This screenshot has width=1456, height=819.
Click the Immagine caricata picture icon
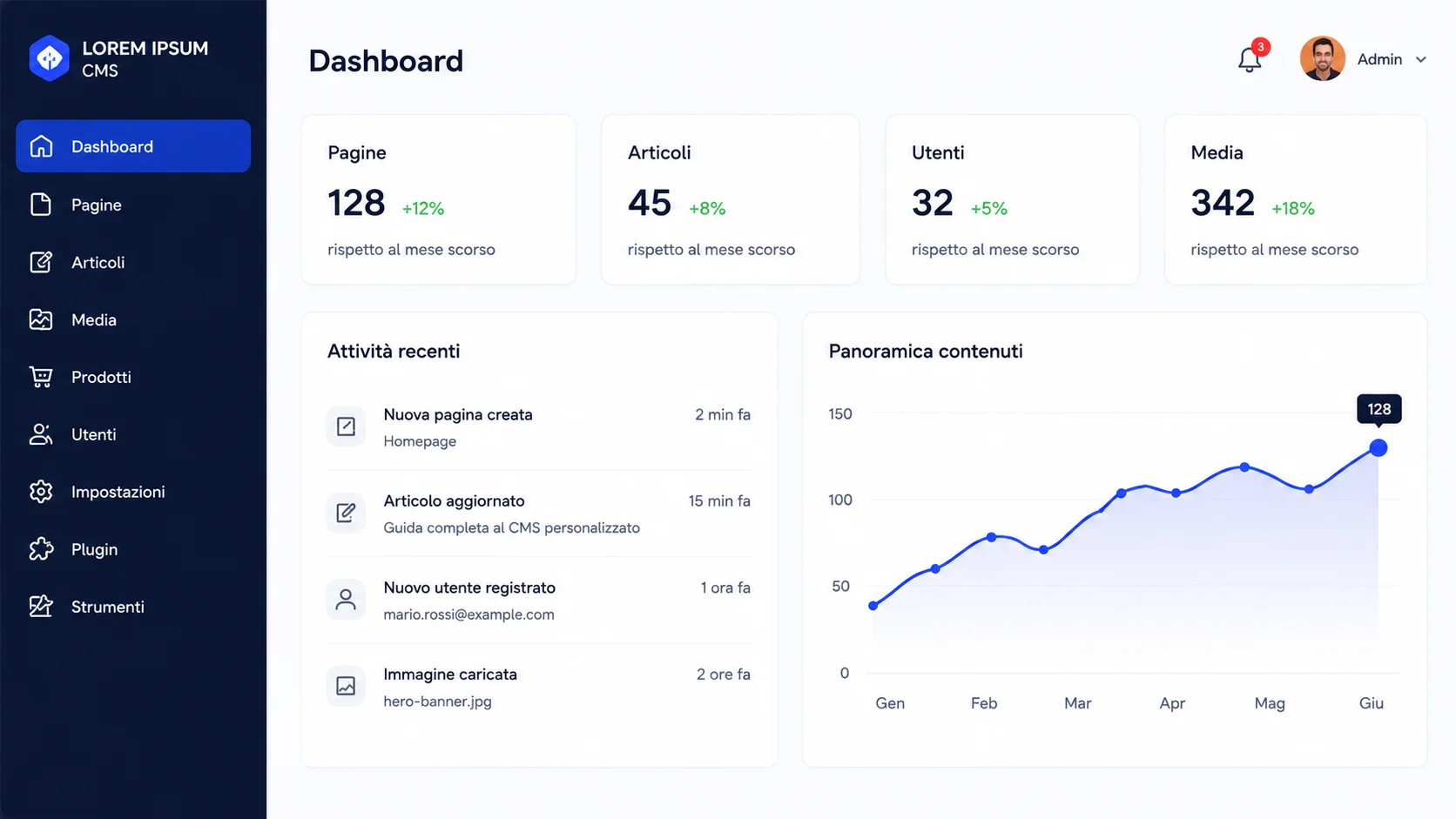(346, 686)
